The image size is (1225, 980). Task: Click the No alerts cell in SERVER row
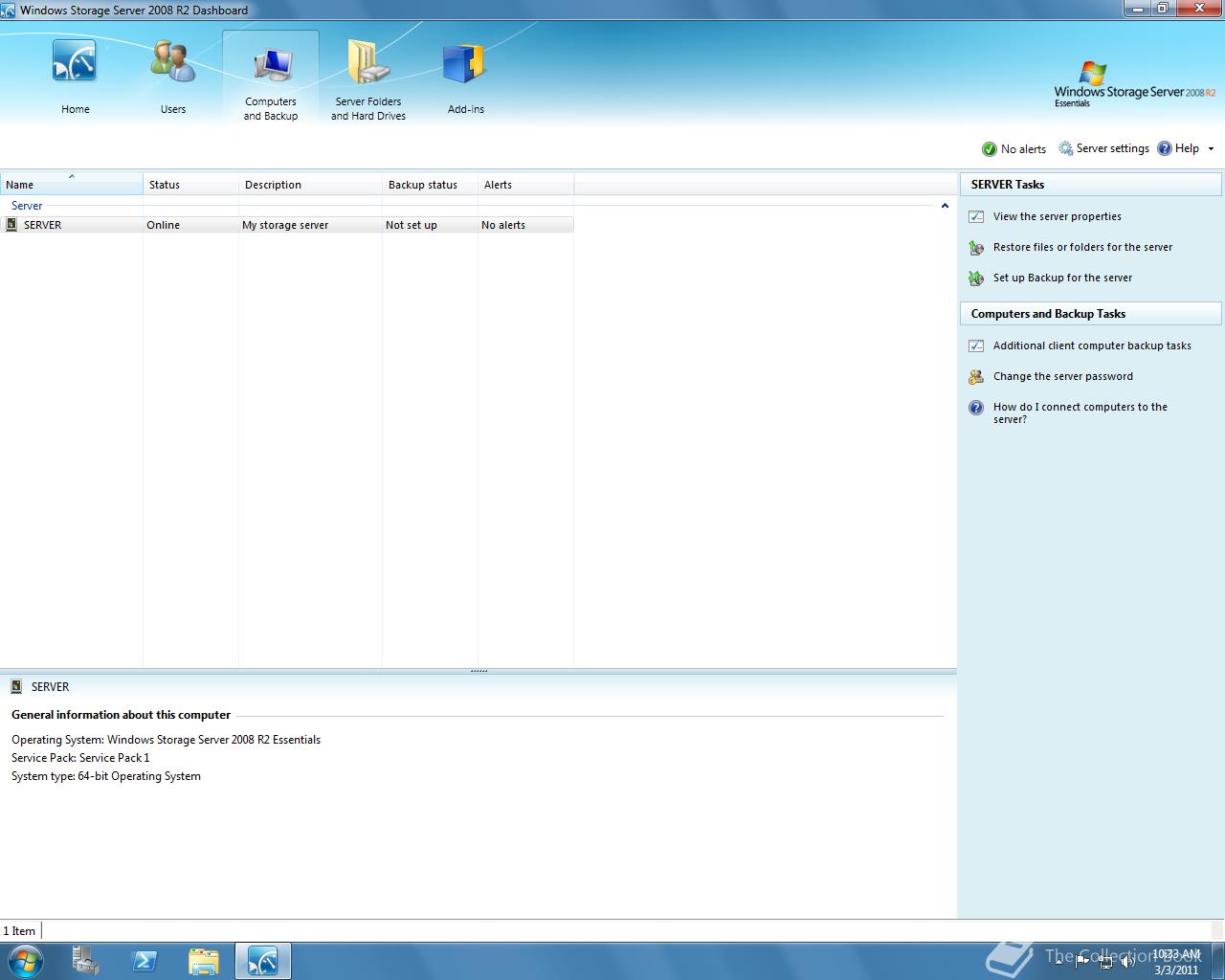point(503,225)
